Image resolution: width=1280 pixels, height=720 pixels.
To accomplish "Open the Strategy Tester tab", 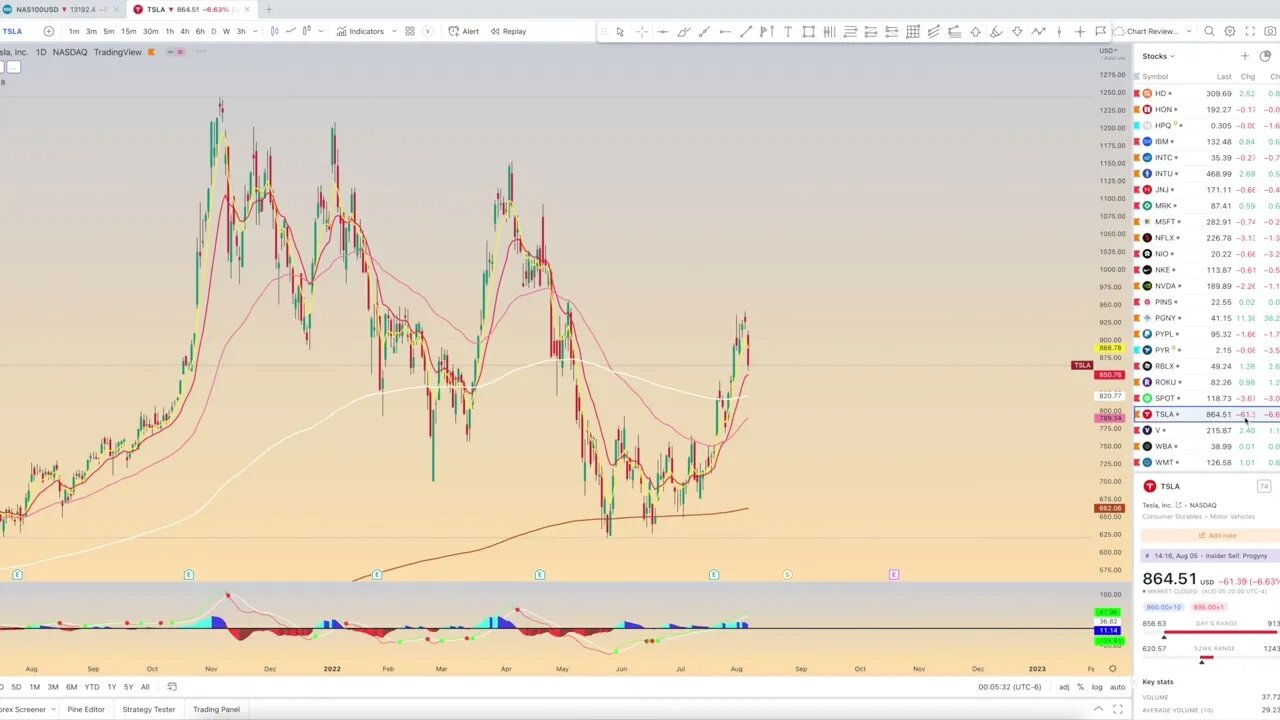I will coord(149,709).
